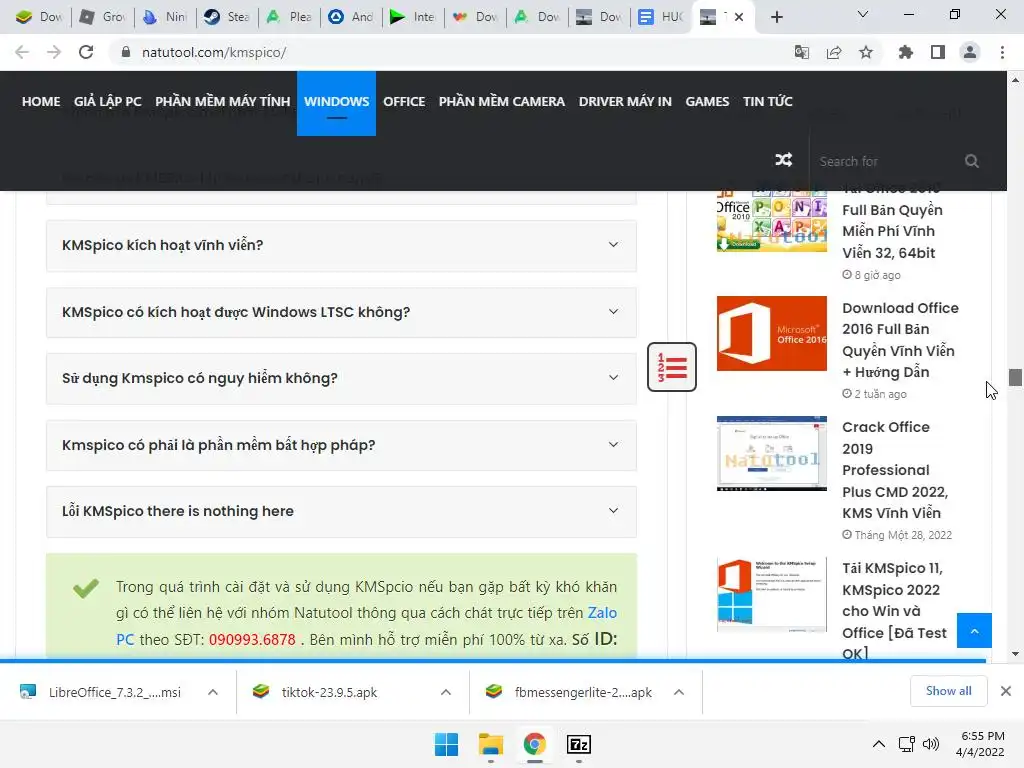The image size is (1024, 768).
Task: Click the browser forward arrow
Action: pos(54,52)
